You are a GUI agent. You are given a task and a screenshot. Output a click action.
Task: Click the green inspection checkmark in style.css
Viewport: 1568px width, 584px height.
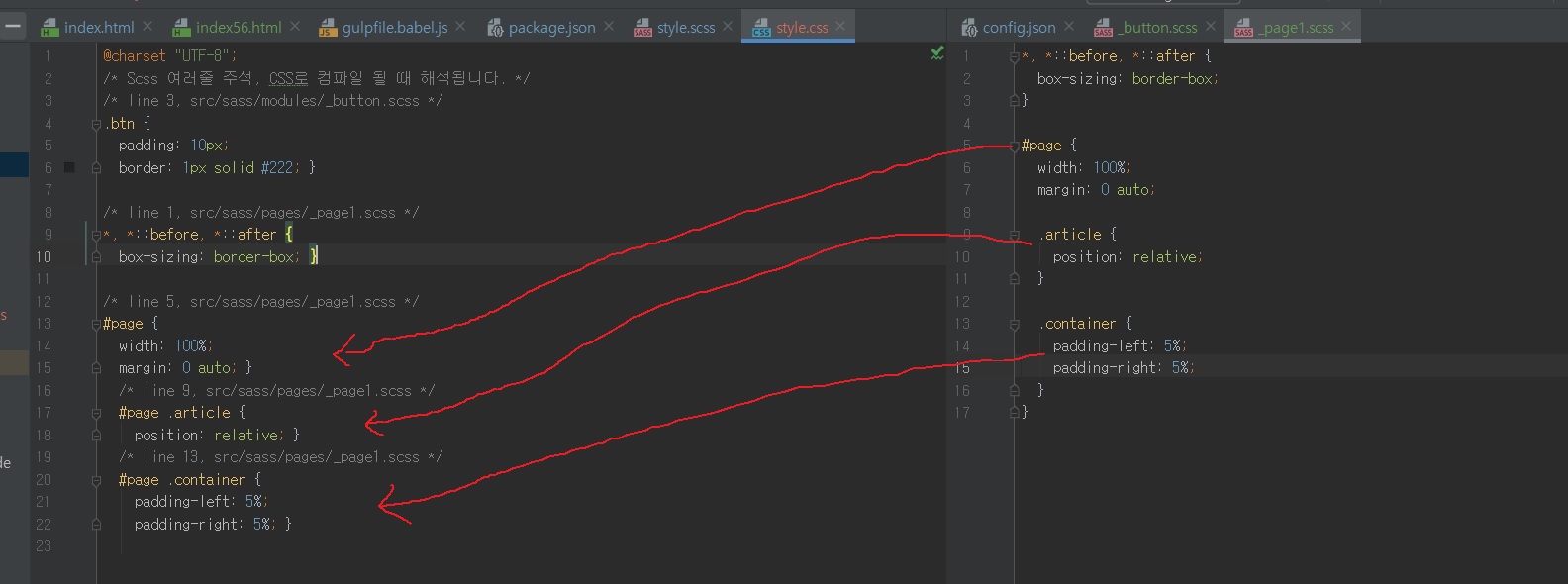click(936, 53)
